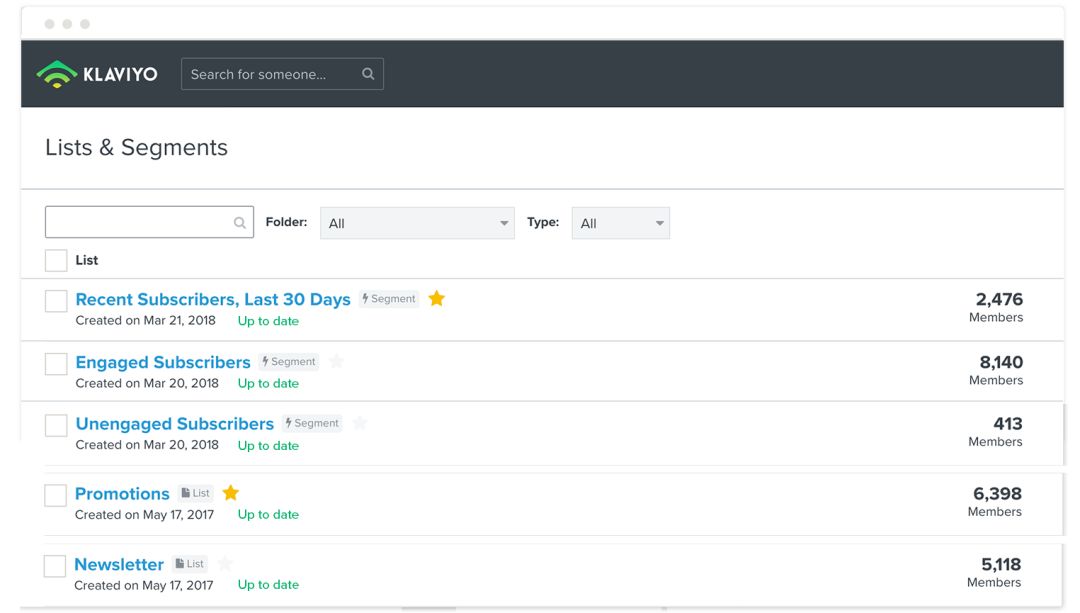Focus the 'Search for someone...' field
The height and width of the screenshot is (613, 1080).
tap(270, 74)
